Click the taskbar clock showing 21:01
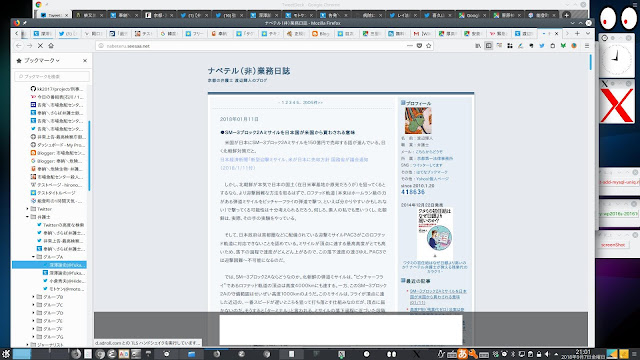This screenshot has width=640, height=360. [x=583, y=354]
